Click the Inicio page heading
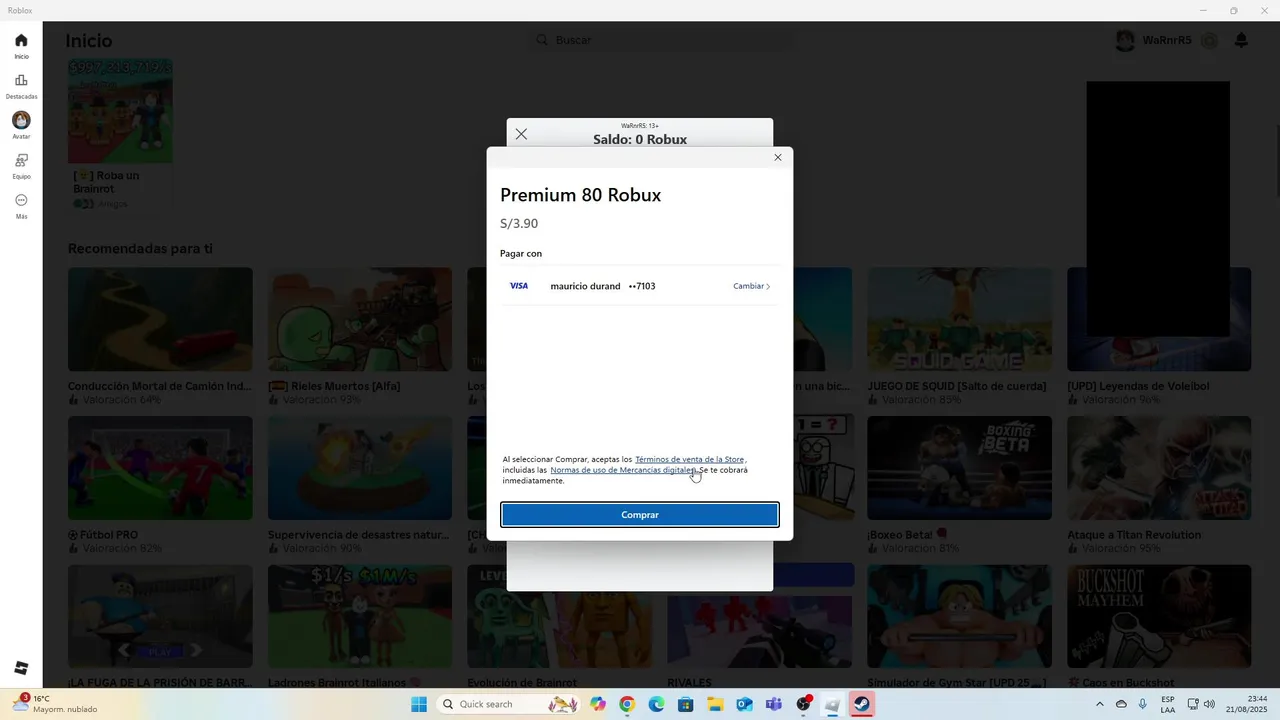Screen dimensions: 1280x720 tap(89, 41)
